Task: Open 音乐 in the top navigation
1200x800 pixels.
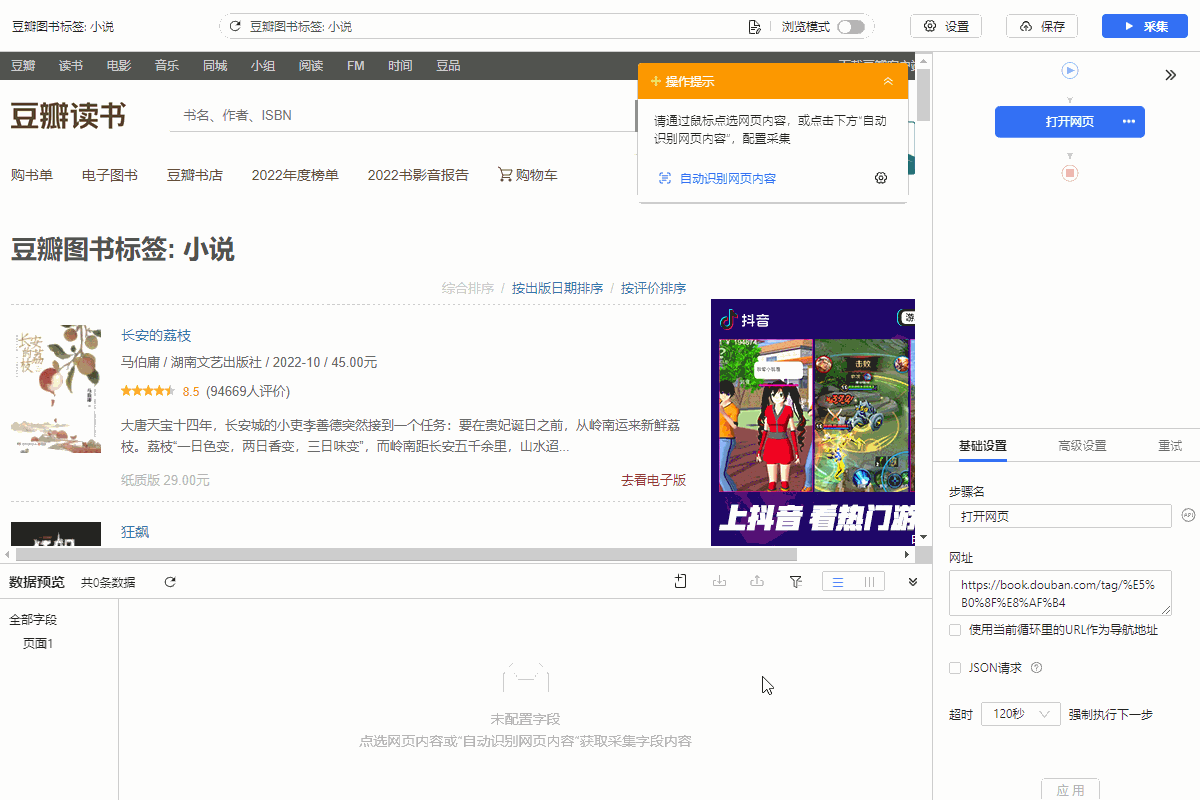Action: (x=167, y=66)
